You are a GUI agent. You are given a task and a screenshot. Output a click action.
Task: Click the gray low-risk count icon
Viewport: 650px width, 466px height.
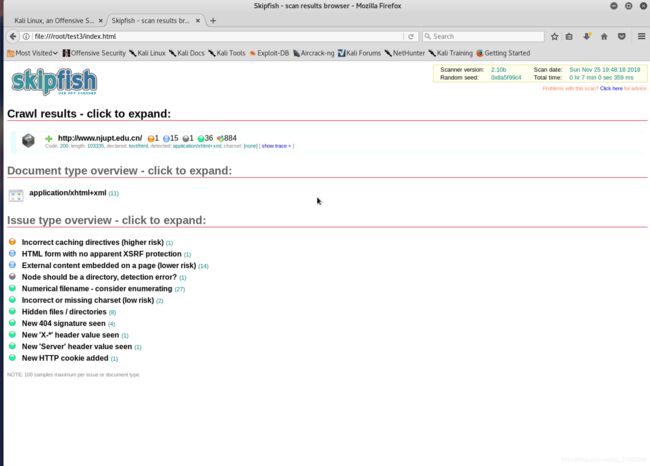186,138
